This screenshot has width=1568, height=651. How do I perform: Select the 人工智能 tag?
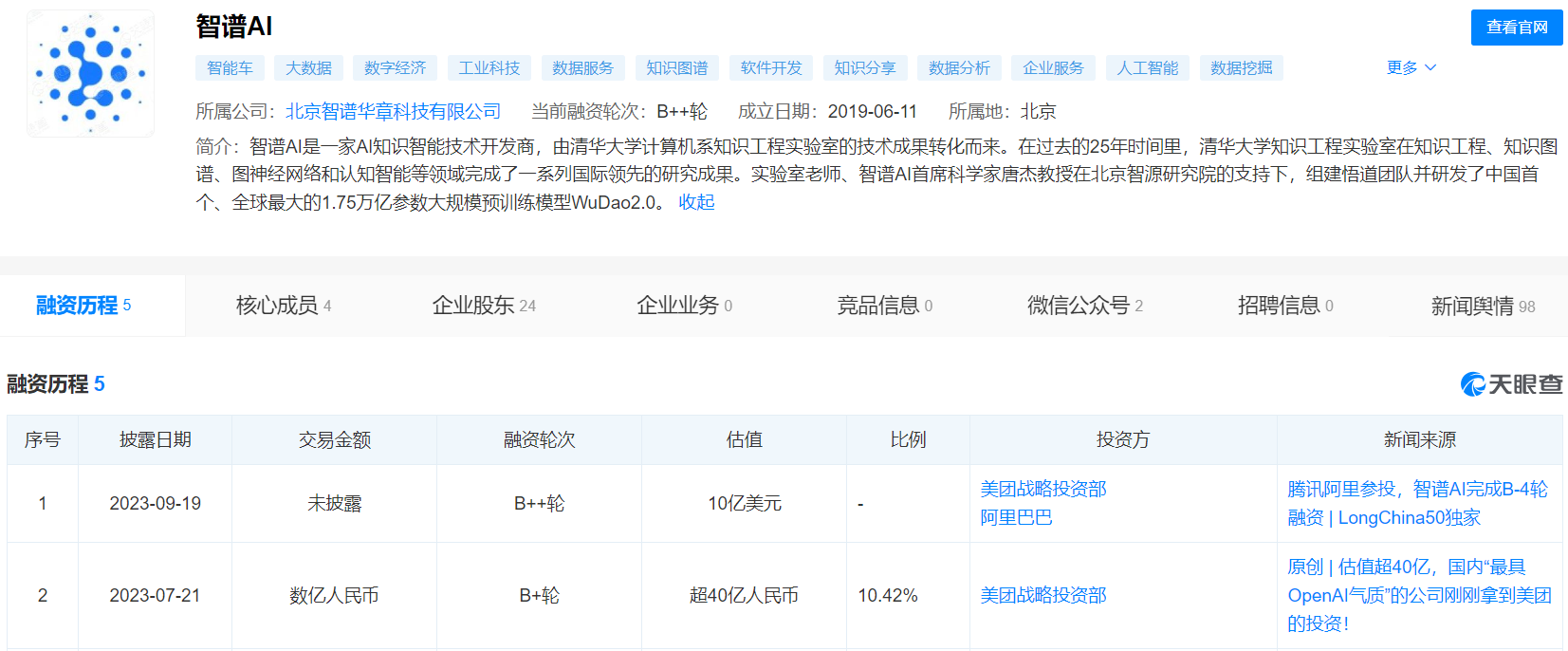1147,67
